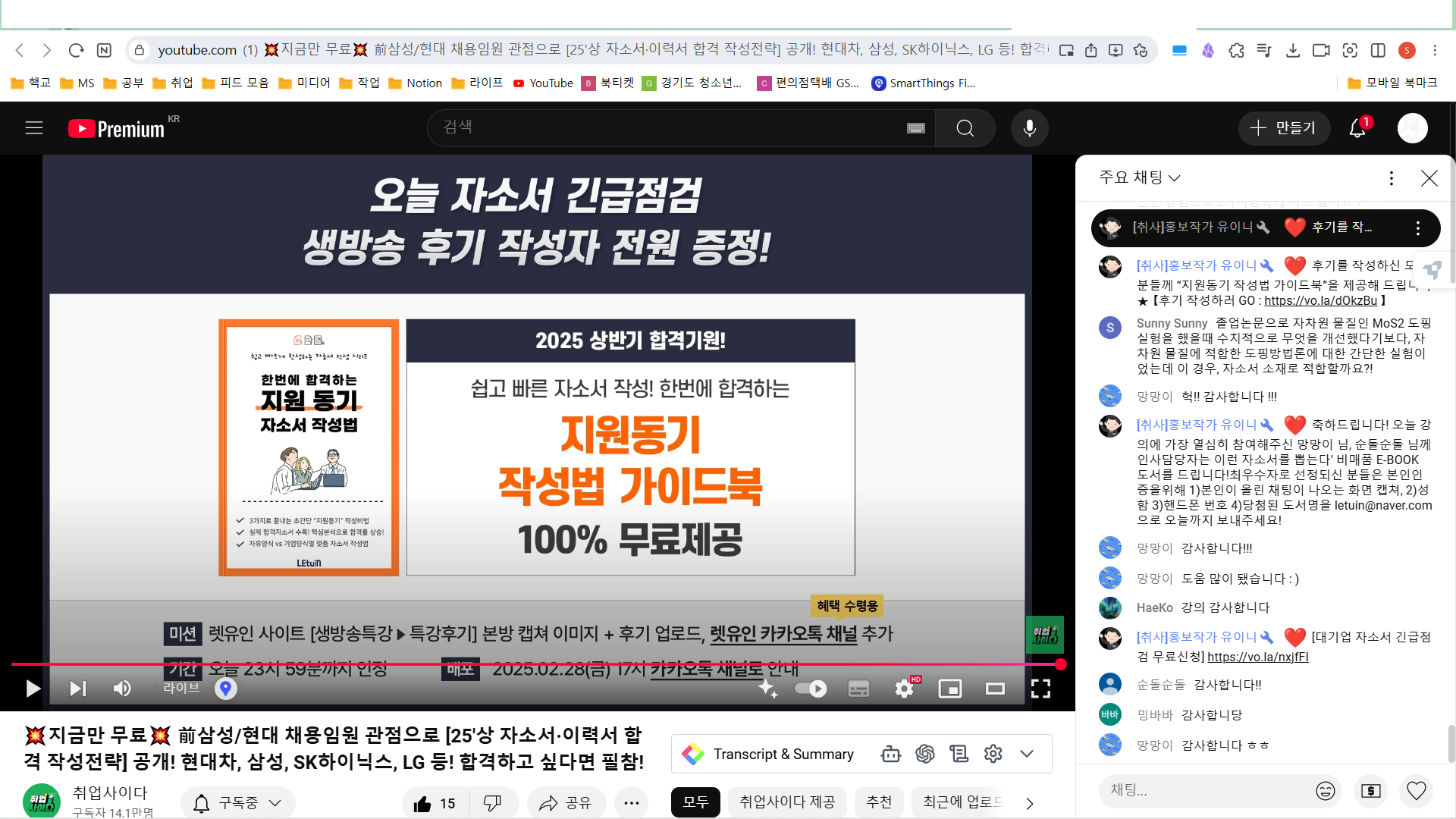Toggle autoplay switch in player
The height and width of the screenshot is (819, 1456).
pos(811,689)
